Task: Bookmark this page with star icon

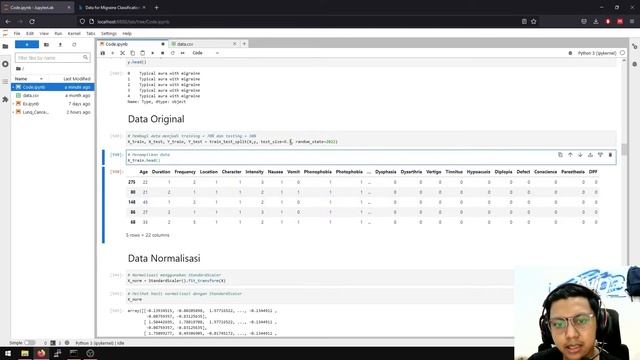Action: click(533, 21)
